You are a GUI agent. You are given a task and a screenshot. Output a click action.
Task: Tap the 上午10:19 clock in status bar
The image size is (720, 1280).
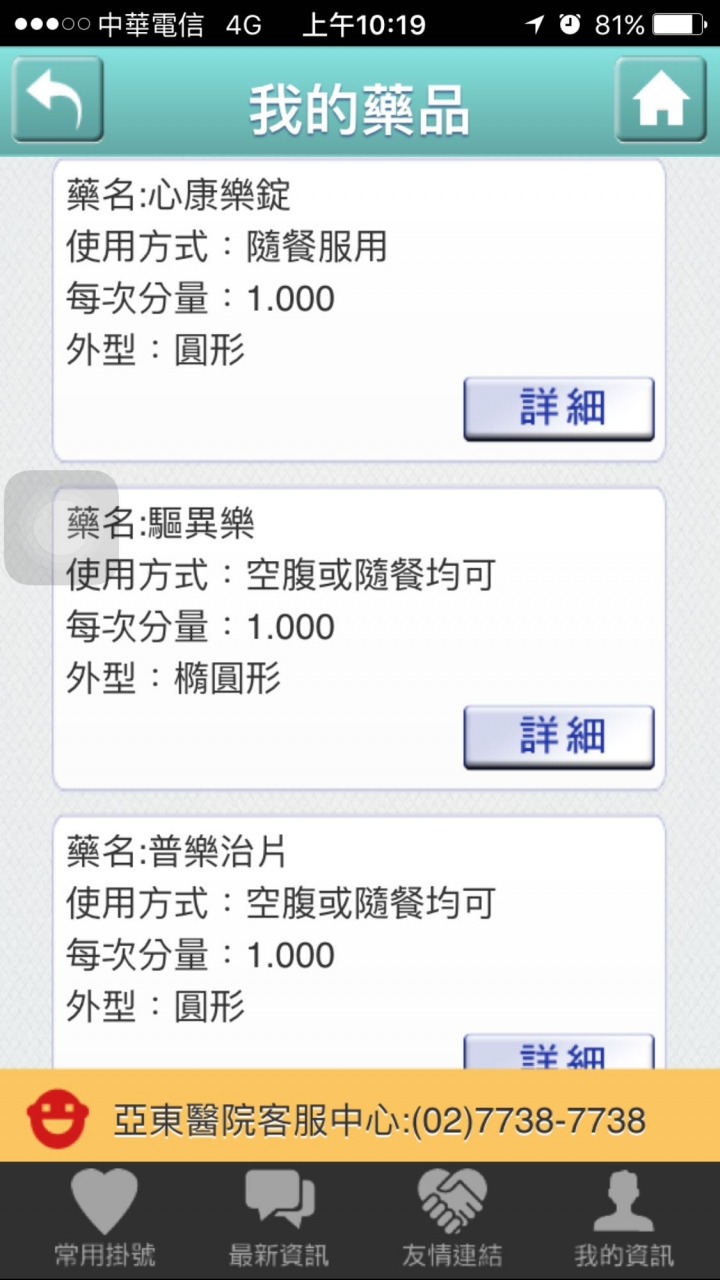point(364,25)
